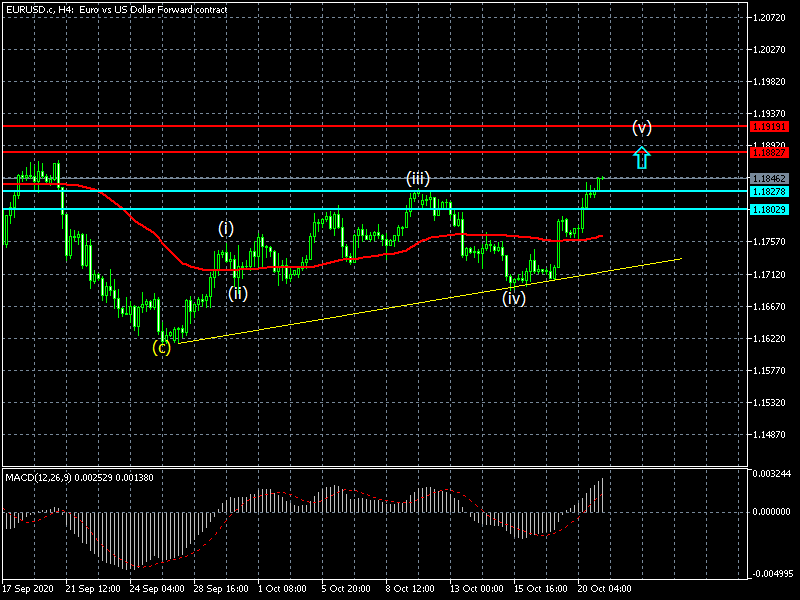Select the wave label (v)
The image size is (800, 600).
pyautogui.click(x=642, y=127)
